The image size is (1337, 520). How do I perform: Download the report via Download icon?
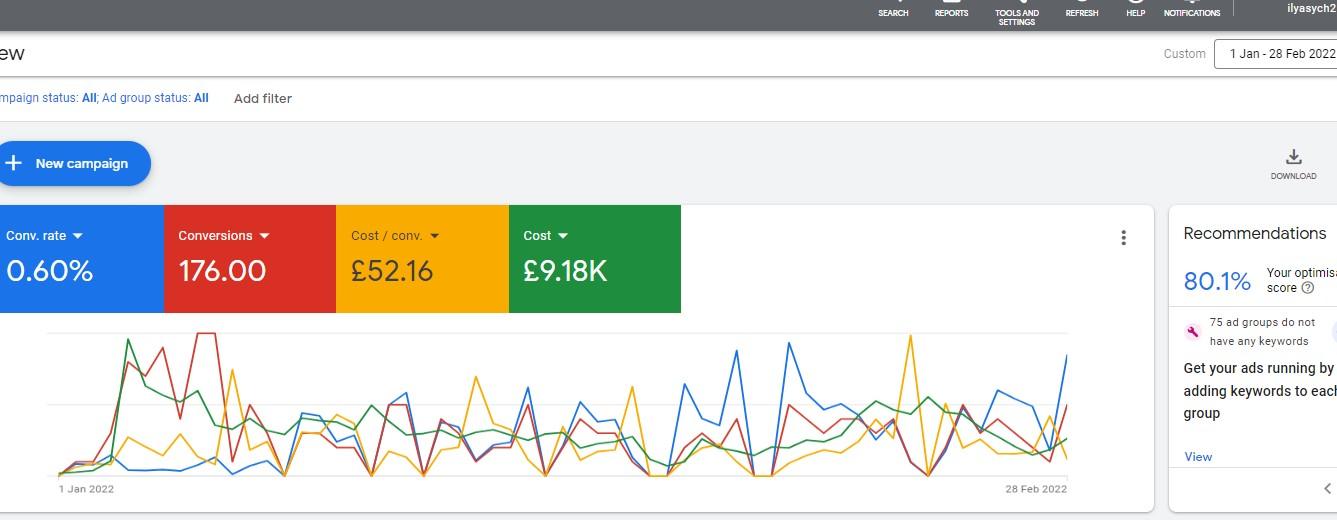(x=1293, y=164)
